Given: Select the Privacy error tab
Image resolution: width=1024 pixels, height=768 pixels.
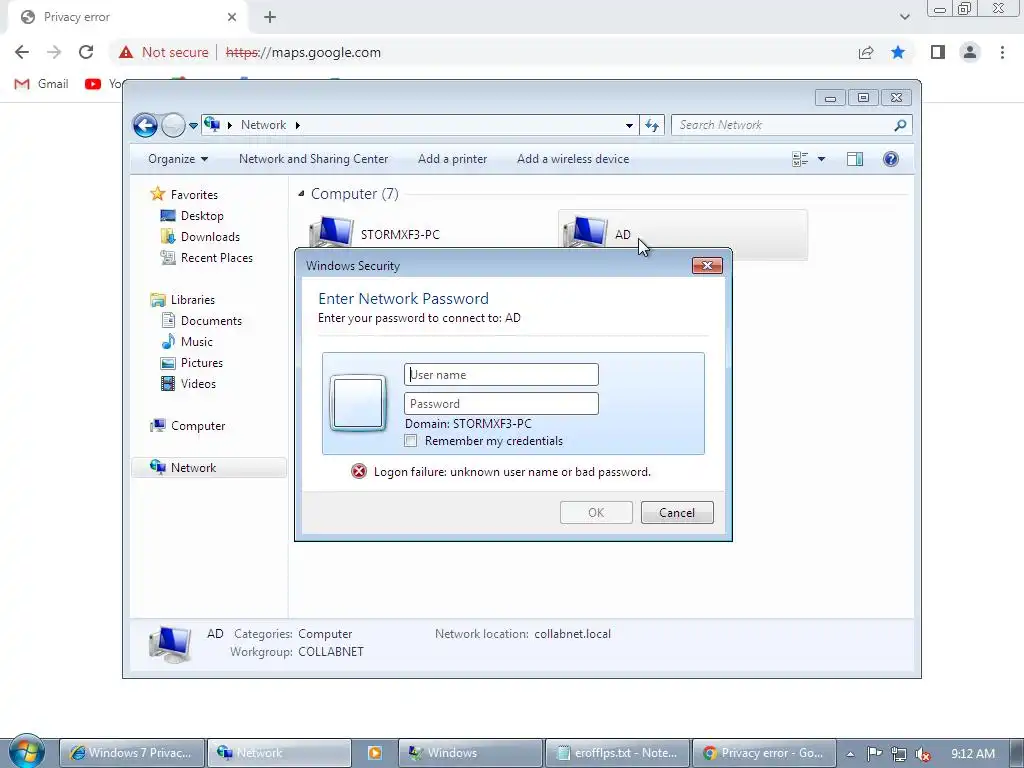Looking at the screenshot, I should (127, 18).
